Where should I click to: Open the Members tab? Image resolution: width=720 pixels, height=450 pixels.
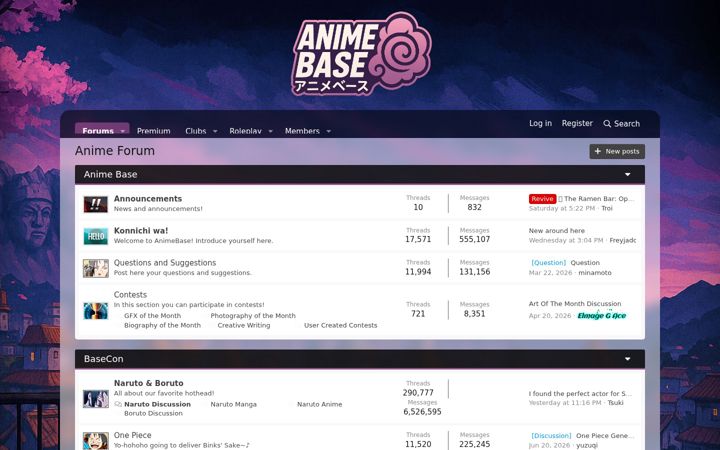click(302, 131)
